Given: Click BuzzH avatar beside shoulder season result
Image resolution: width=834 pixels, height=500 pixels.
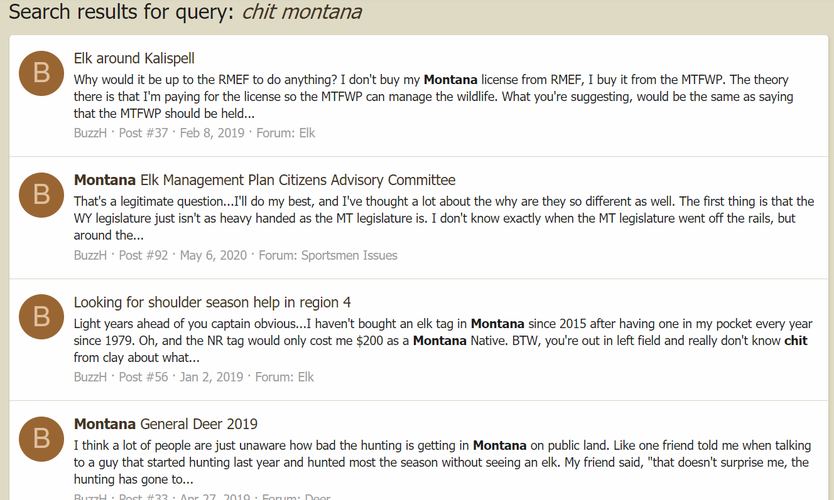Looking at the screenshot, I should point(41,317).
